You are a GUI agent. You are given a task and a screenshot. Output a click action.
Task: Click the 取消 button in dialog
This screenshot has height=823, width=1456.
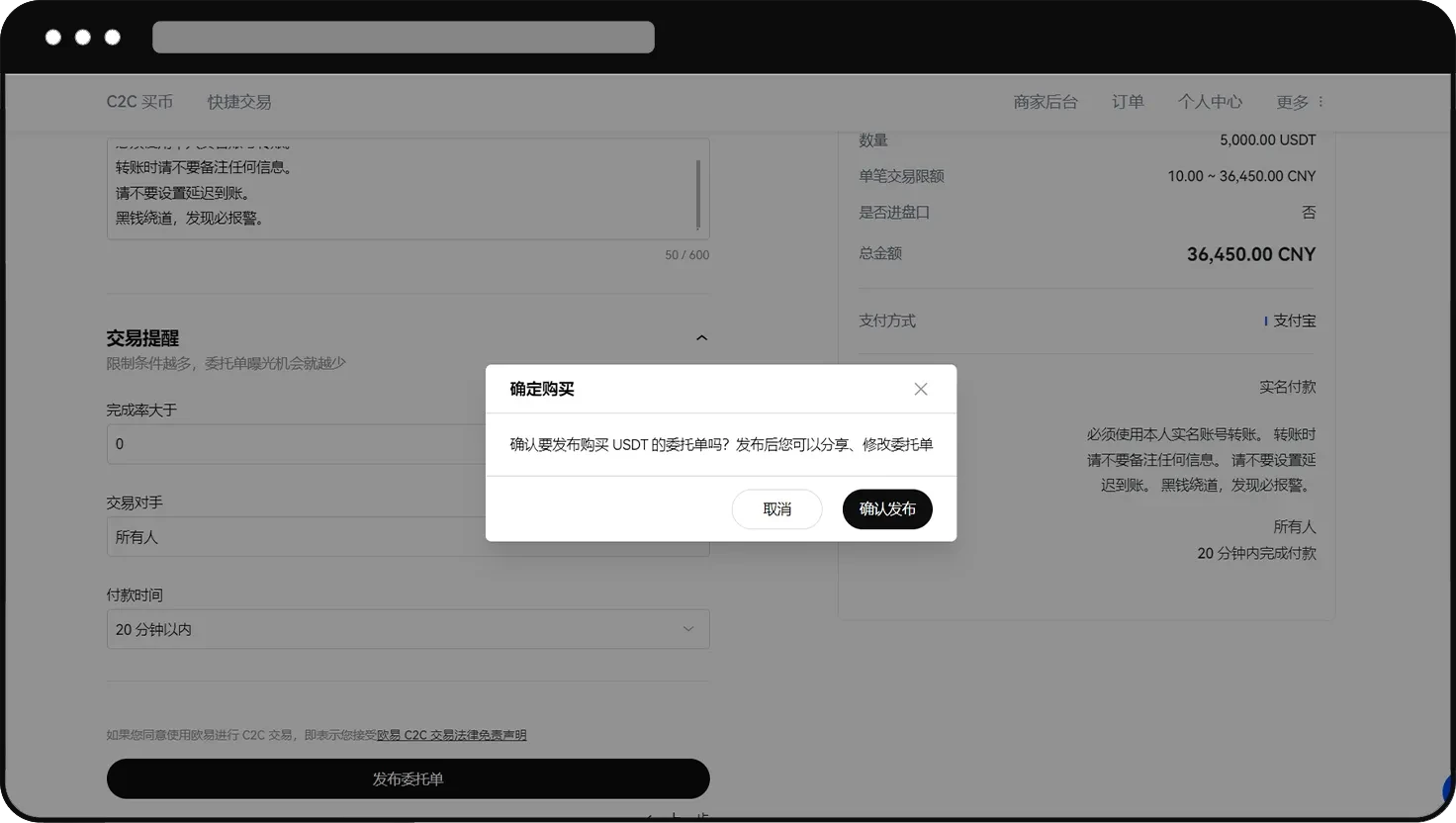point(776,508)
